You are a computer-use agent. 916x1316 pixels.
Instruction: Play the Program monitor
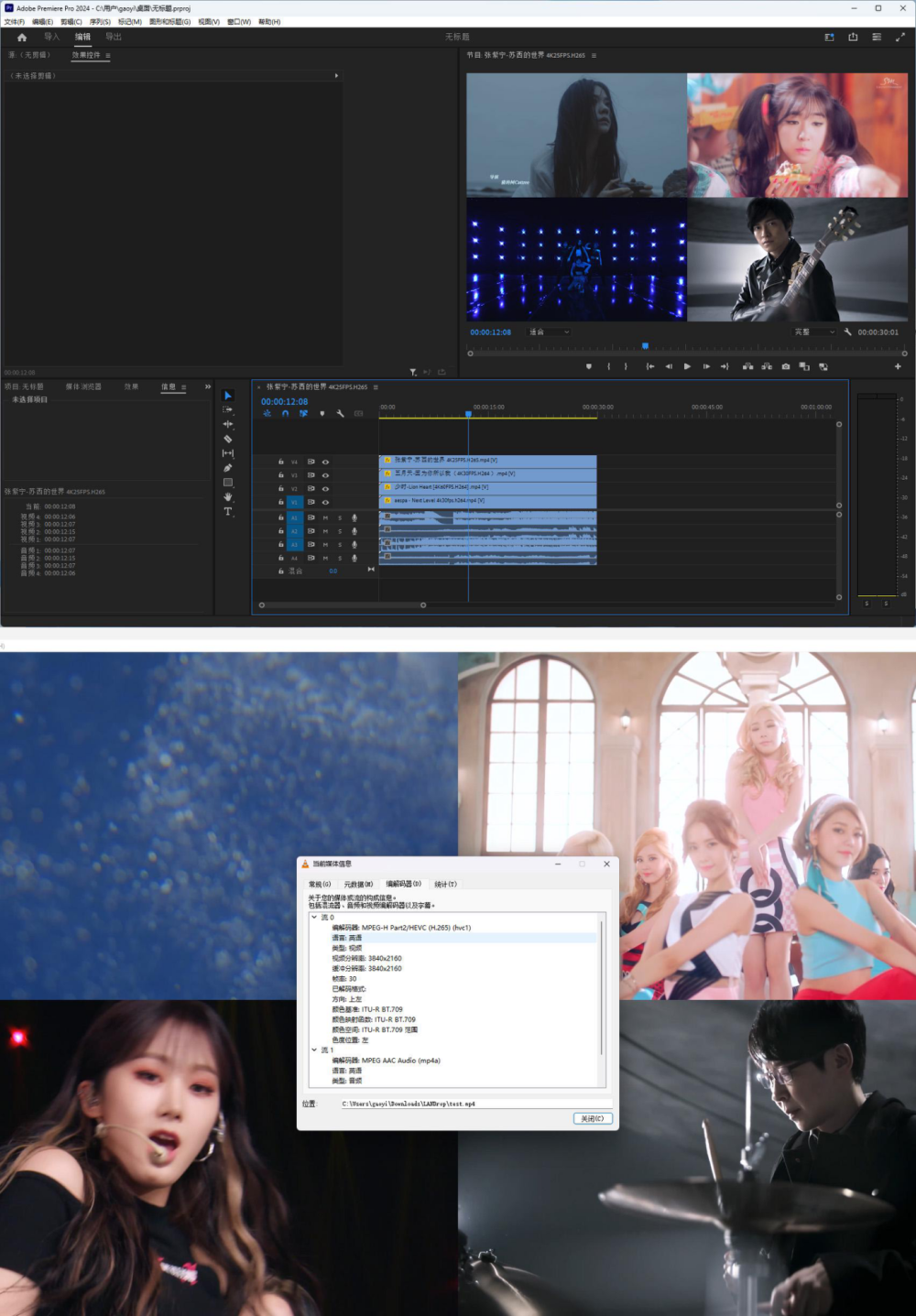(x=687, y=366)
